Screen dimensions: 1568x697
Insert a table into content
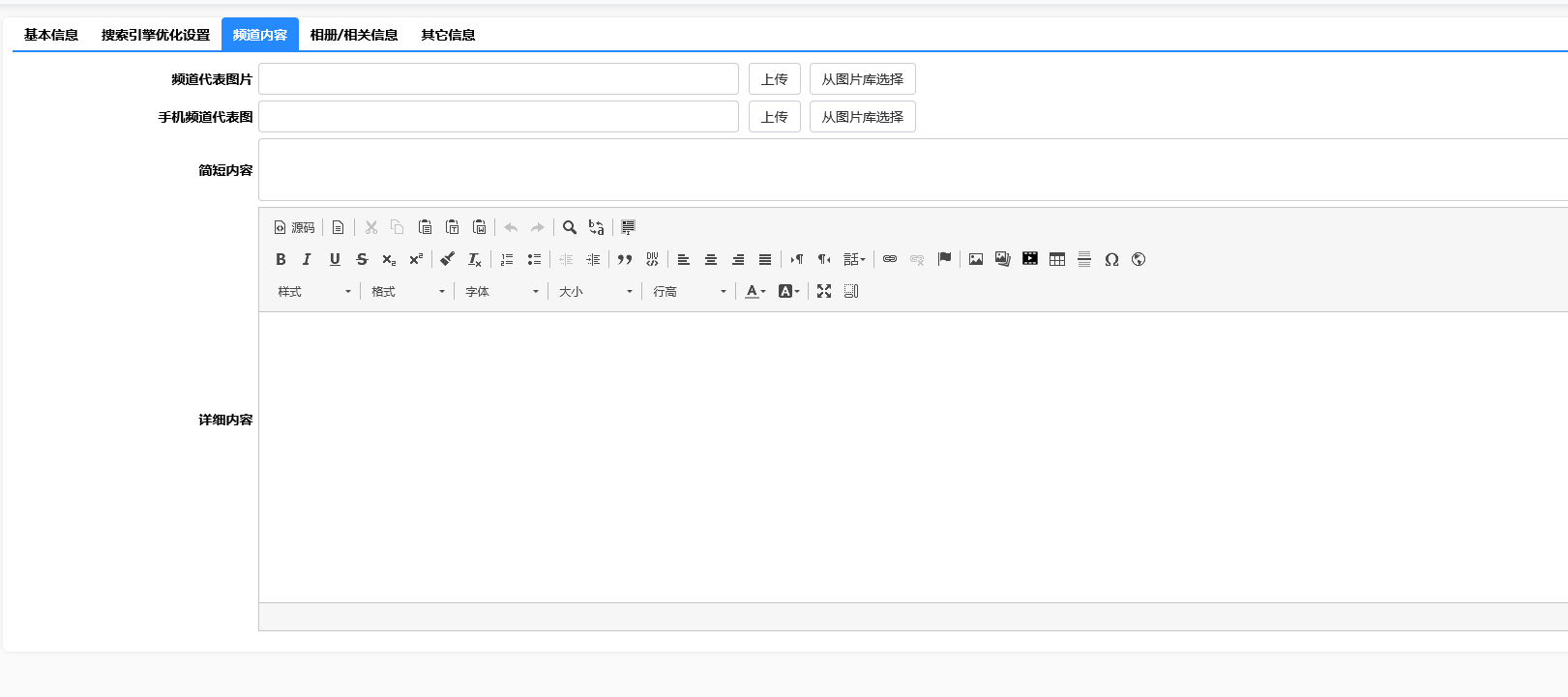(x=1057, y=259)
